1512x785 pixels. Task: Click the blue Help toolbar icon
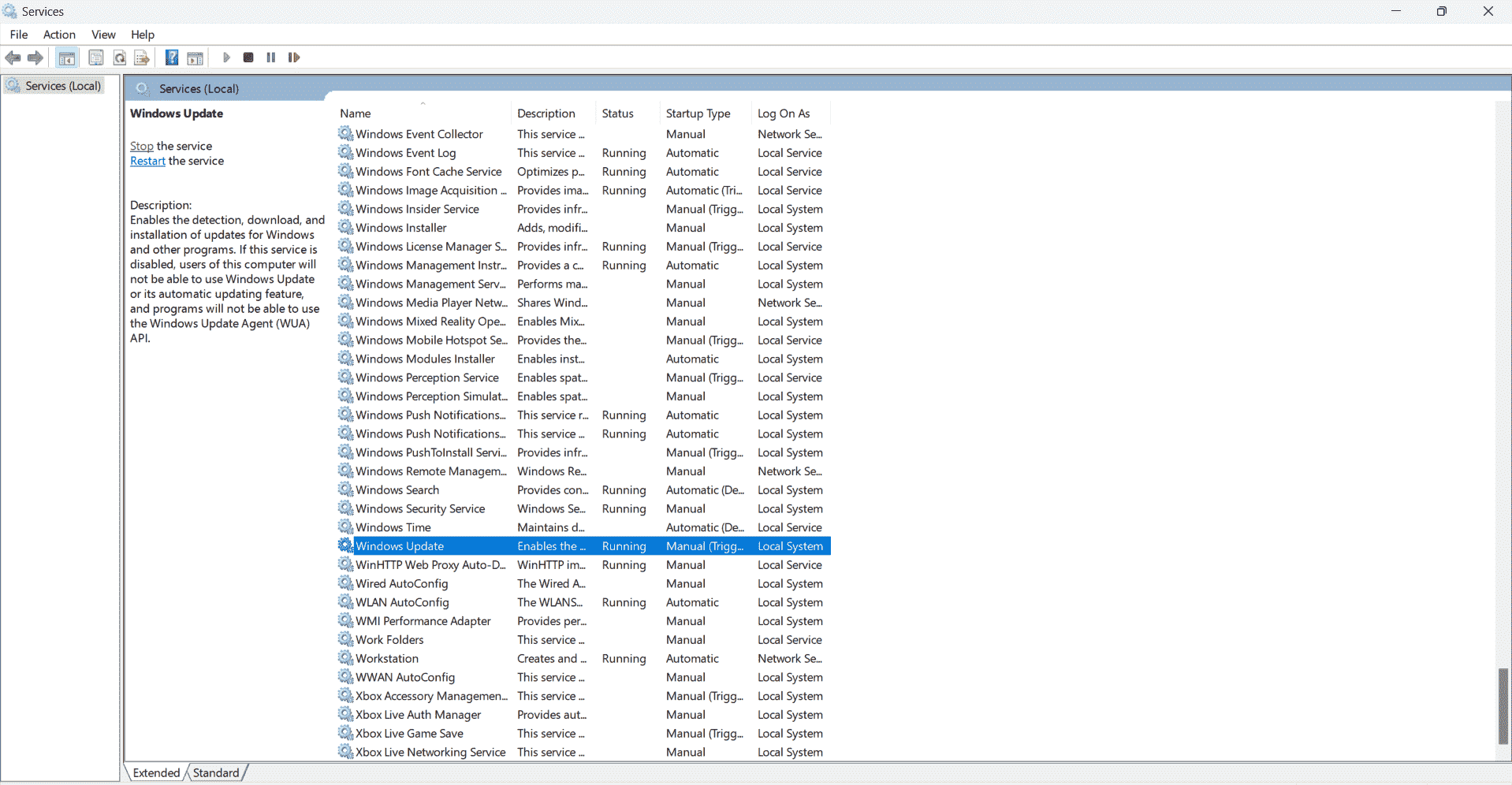172,58
